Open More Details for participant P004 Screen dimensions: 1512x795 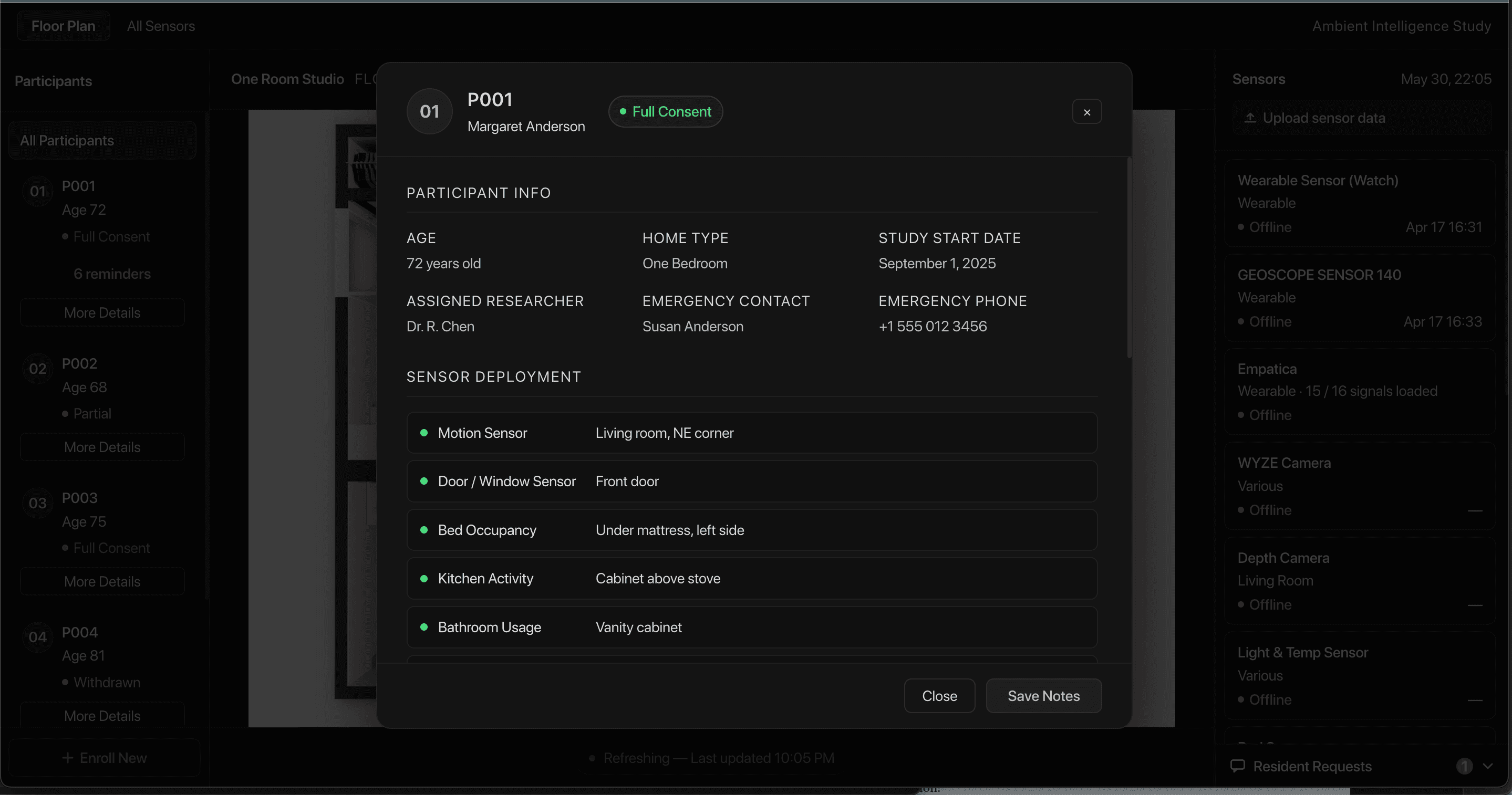(102, 716)
